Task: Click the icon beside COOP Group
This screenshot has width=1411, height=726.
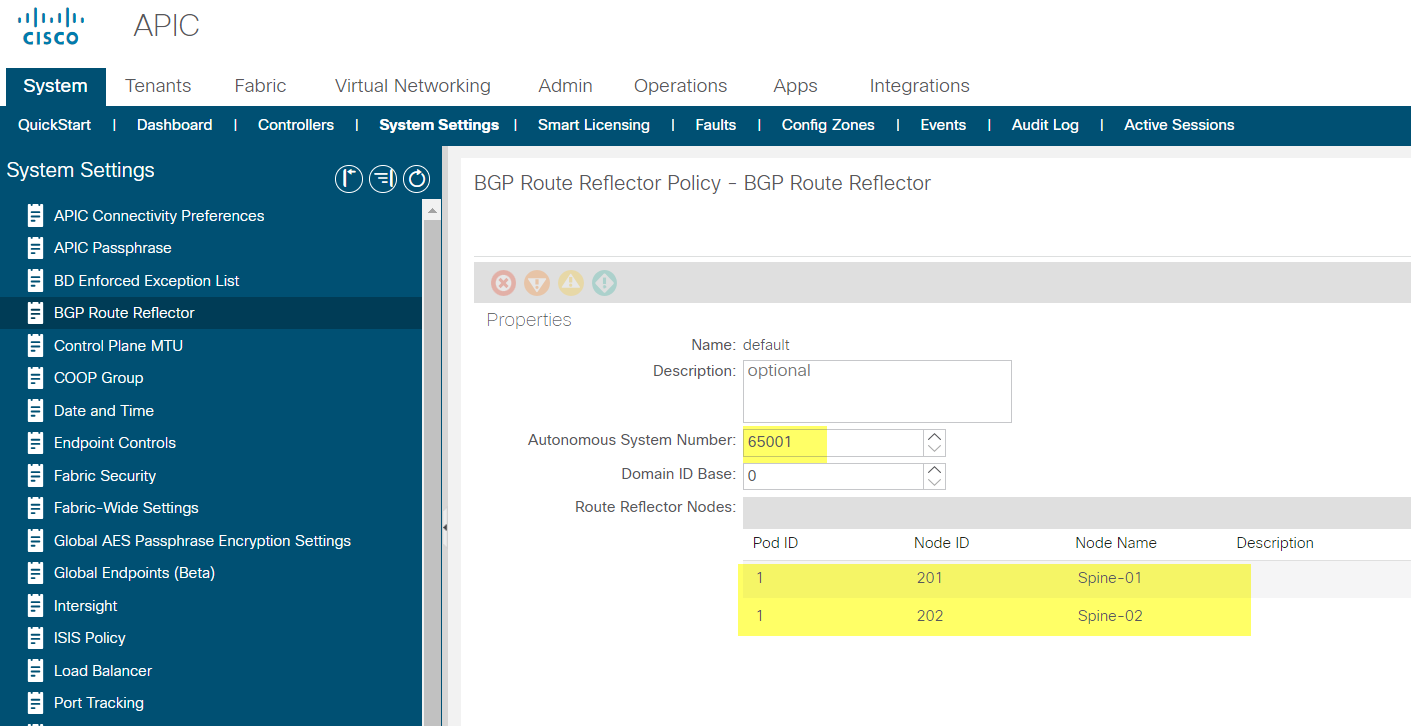Action: tap(36, 378)
